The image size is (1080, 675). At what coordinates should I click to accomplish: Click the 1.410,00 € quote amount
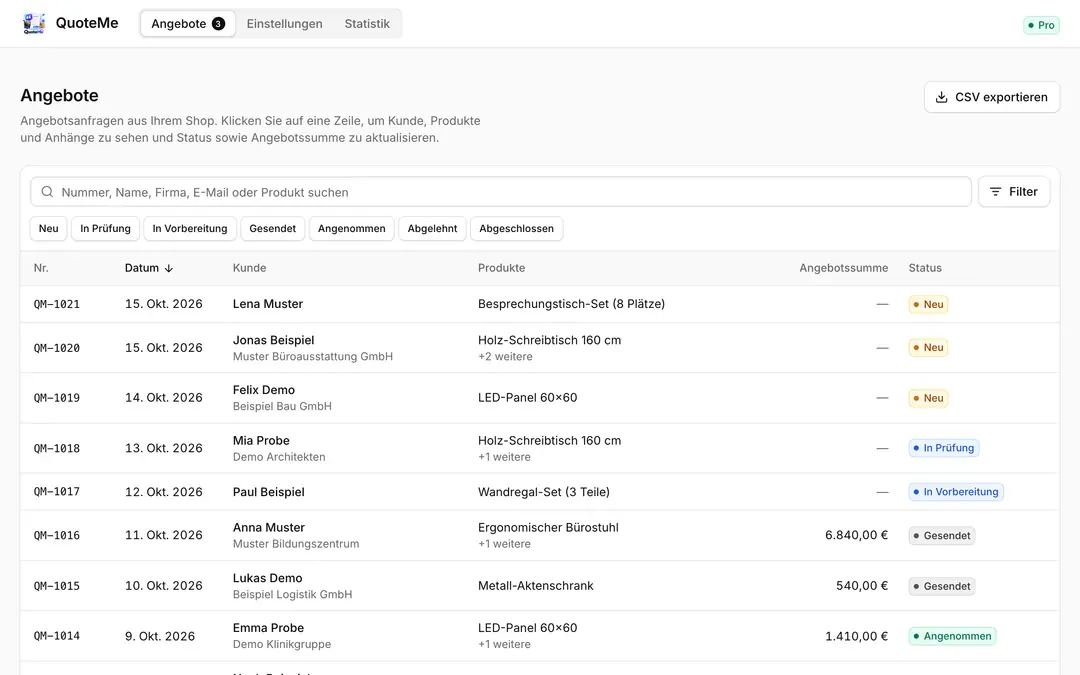pyautogui.click(x=856, y=636)
